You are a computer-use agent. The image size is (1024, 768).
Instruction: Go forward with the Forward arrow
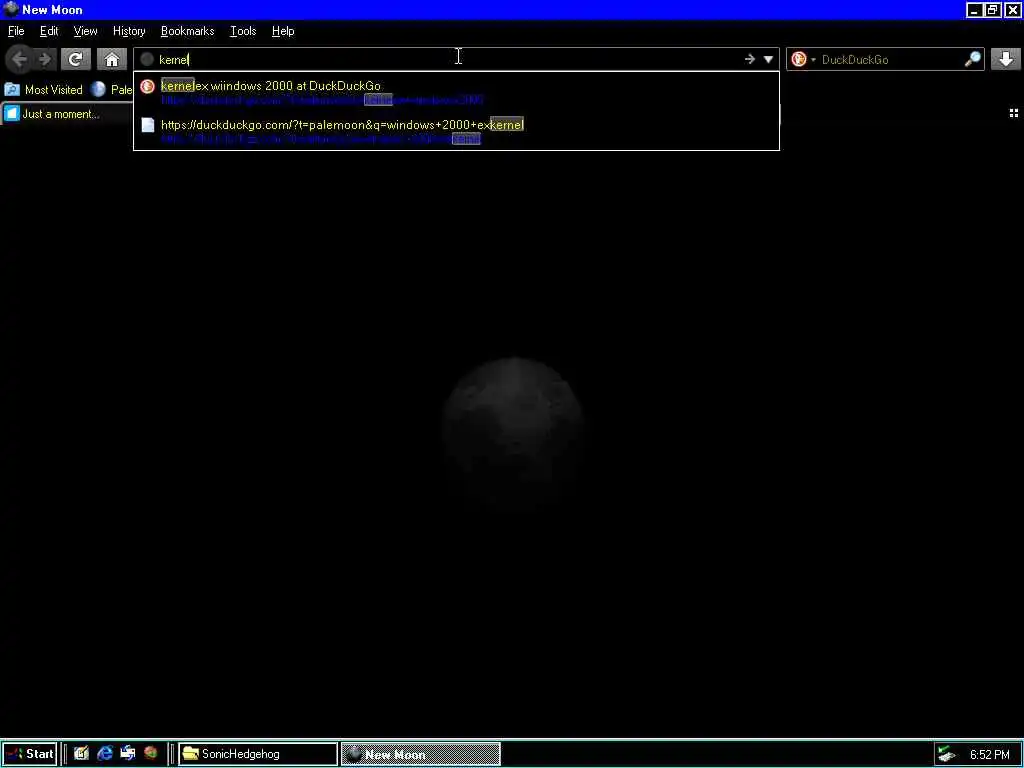(x=44, y=59)
